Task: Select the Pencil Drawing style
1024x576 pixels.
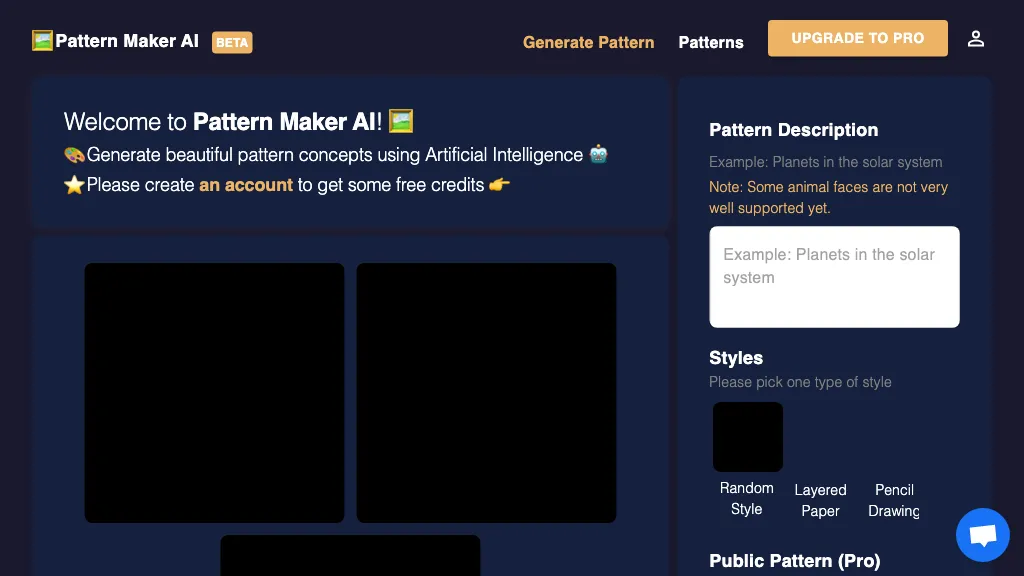Action: point(893,500)
